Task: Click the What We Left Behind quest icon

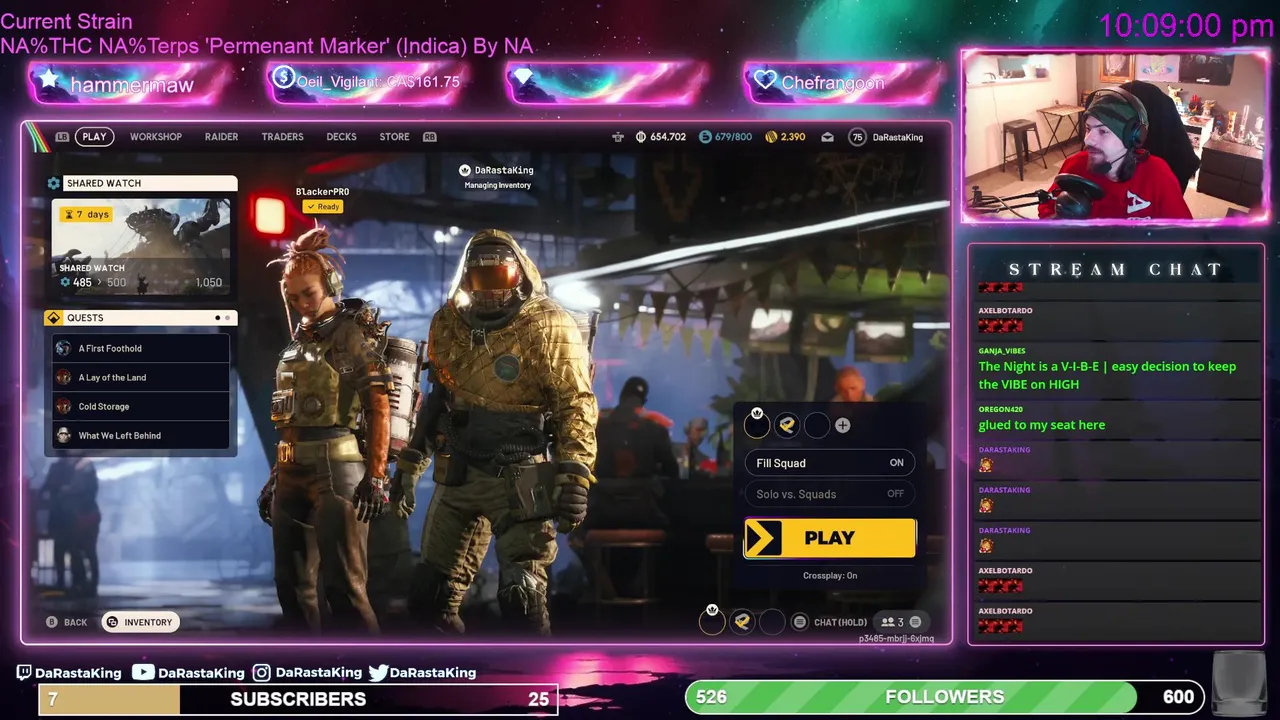Action: tap(64, 435)
